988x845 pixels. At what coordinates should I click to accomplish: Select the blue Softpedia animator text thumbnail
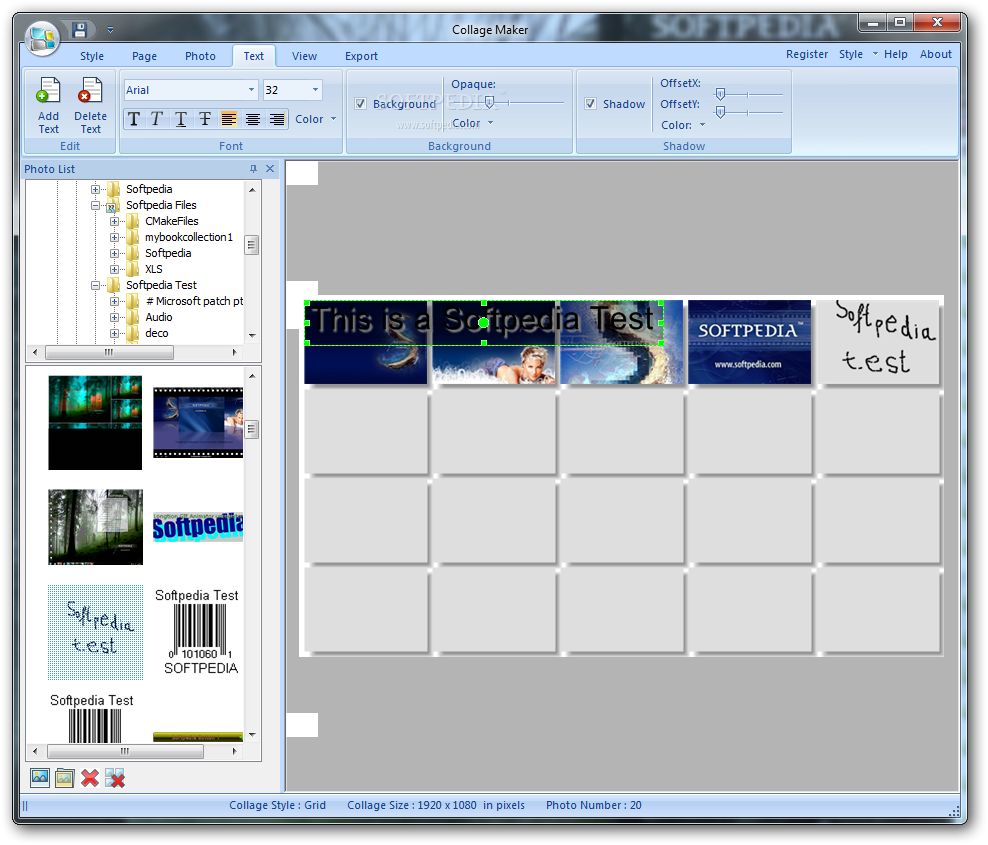point(198,527)
